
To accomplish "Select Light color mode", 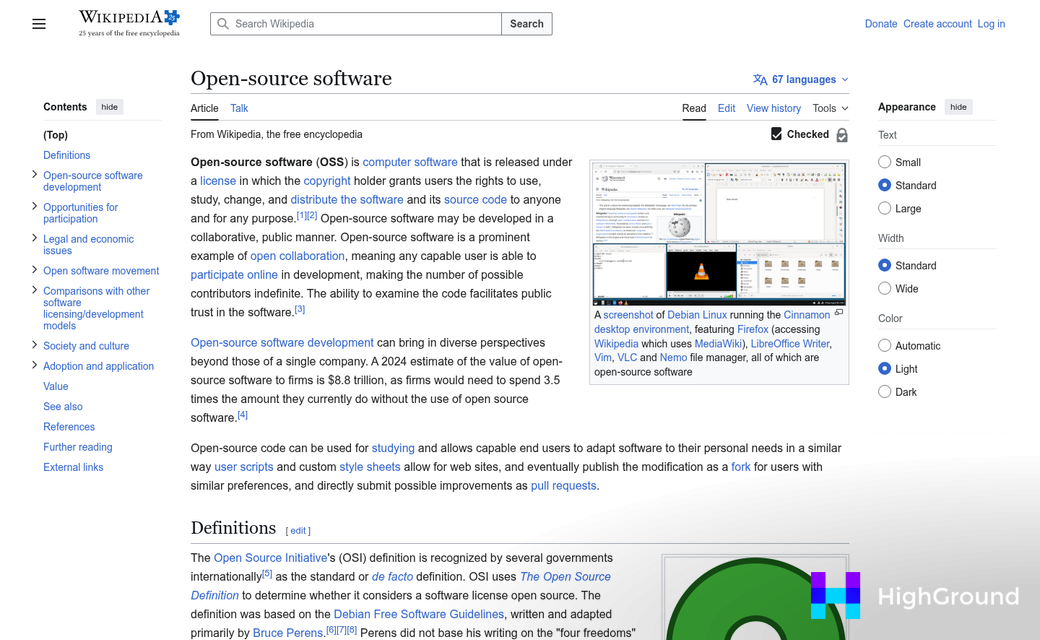I will tap(884, 369).
